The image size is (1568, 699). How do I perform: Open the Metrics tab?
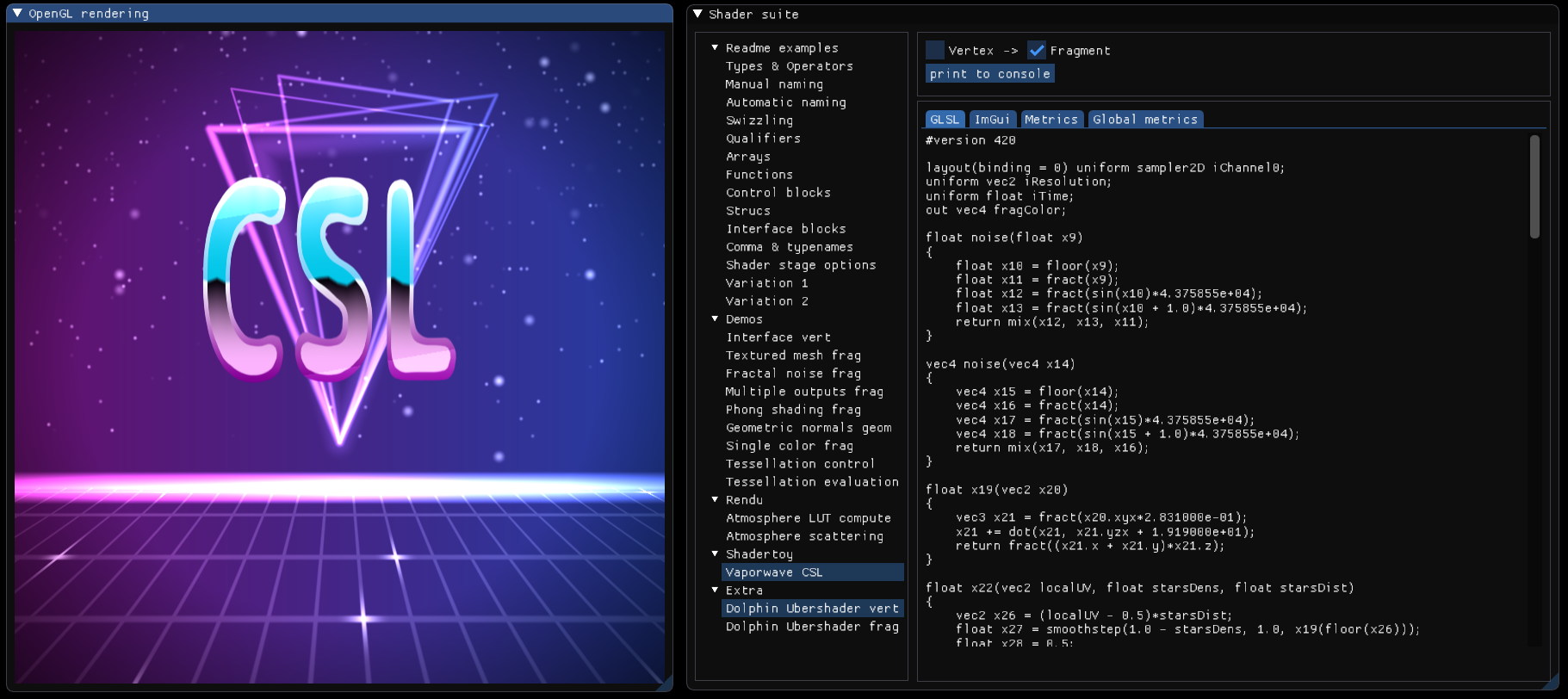(x=1051, y=120)
